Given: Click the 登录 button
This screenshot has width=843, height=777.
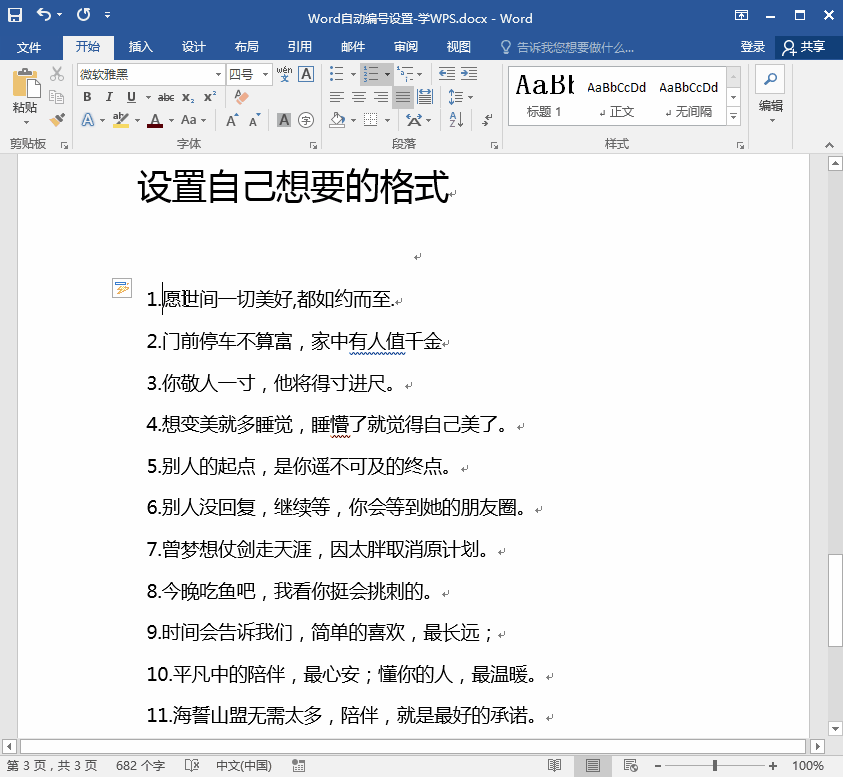Looking at the screenshot, I should 752,46.
